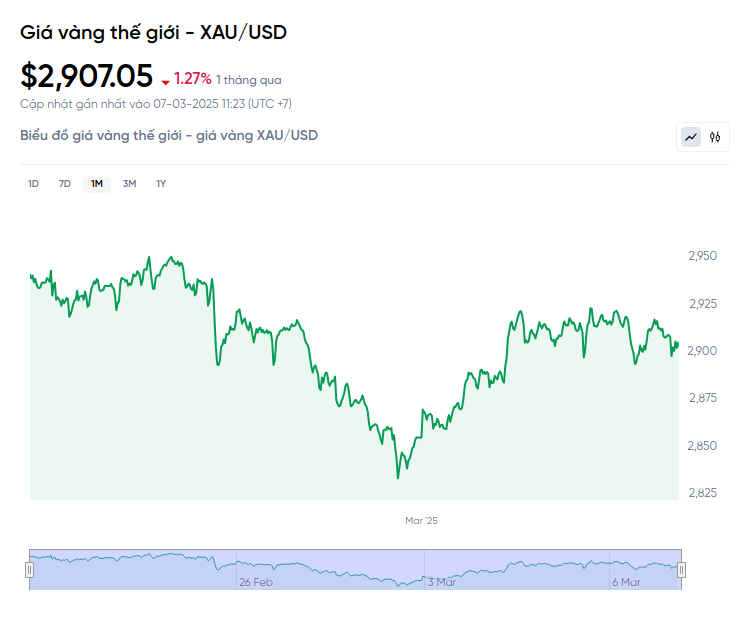Switch to line chart view
The width and height of the screenshot is (750, 634).
pos(691,137)
